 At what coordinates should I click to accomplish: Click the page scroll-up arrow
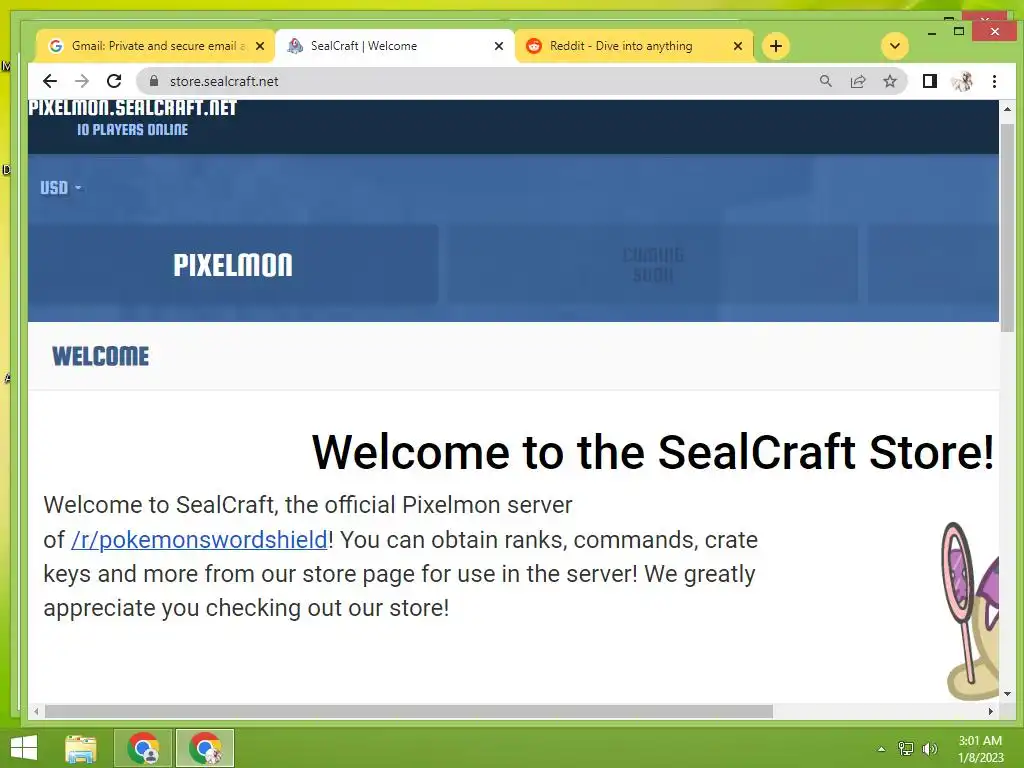pyautogui.click(x=1007, y=109)
